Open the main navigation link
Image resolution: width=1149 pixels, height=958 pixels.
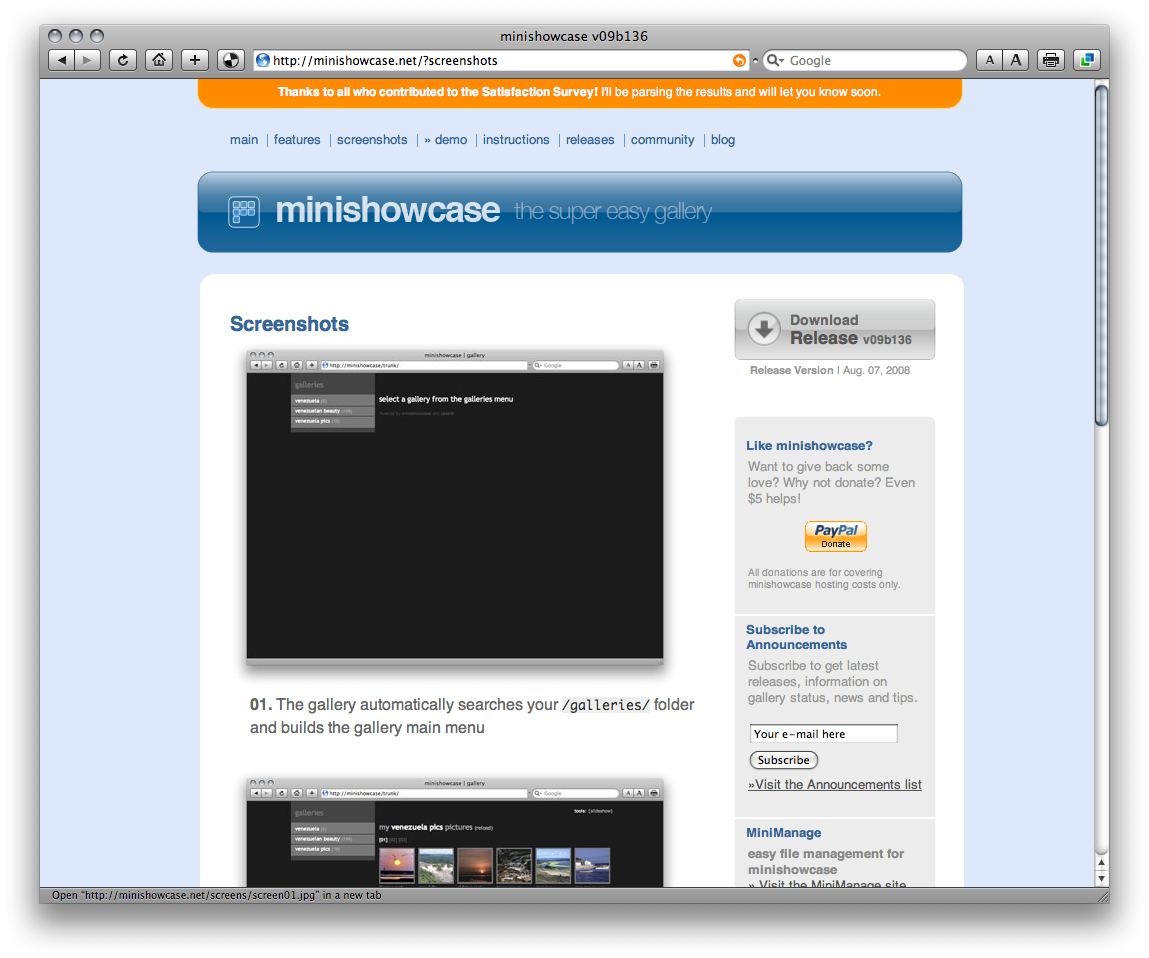tap(244, 139)
